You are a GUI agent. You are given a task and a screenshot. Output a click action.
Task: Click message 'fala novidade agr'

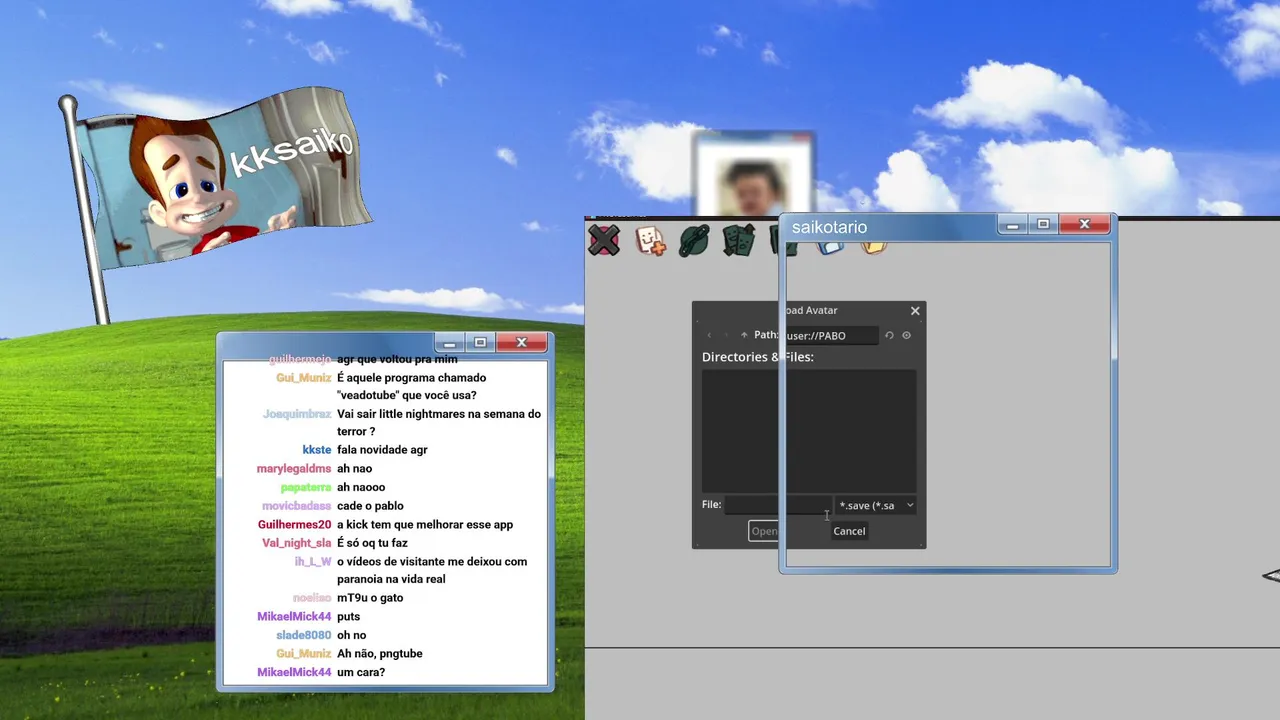coord(382,450)
